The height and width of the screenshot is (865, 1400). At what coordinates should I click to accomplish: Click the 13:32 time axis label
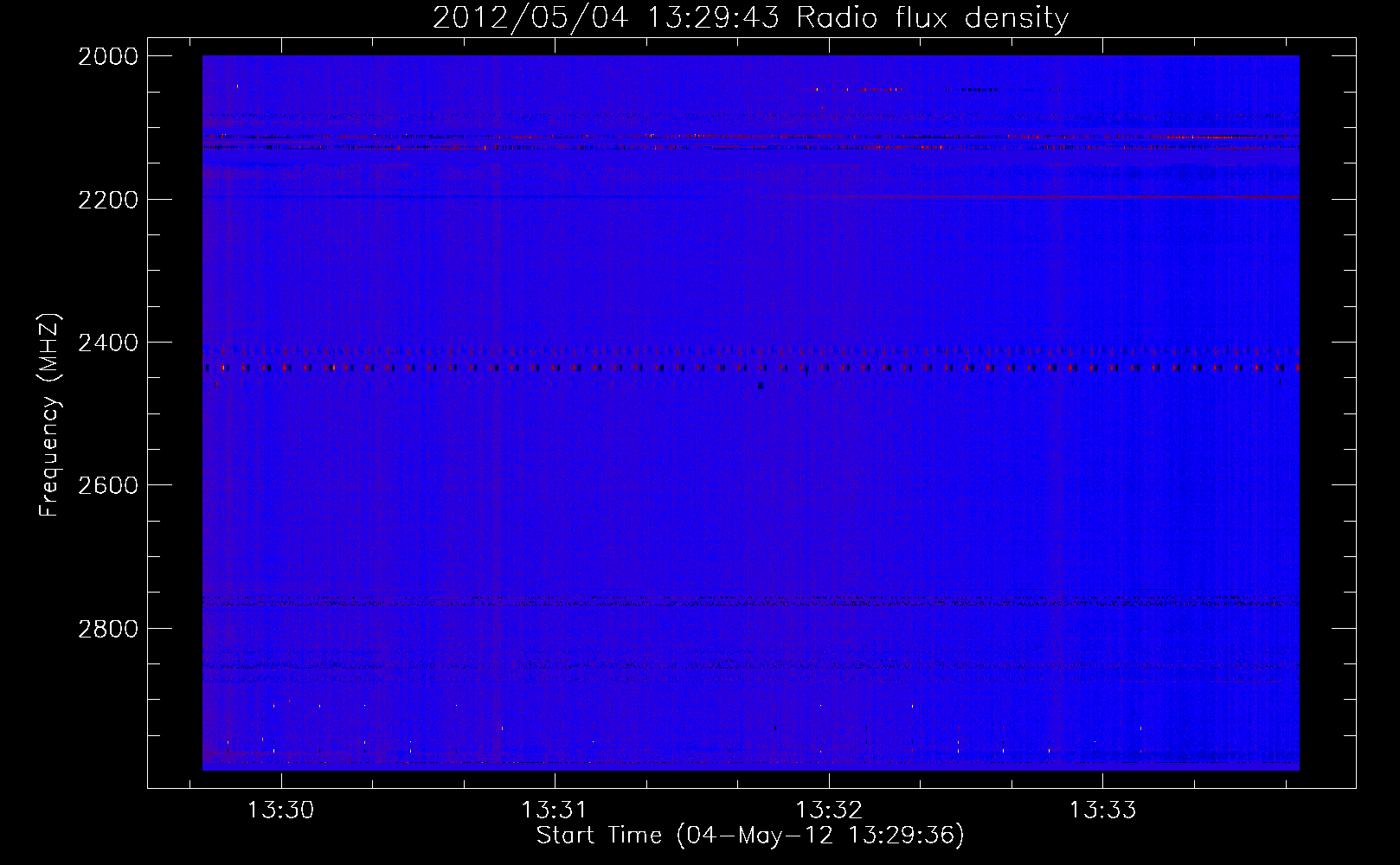tap(829, 811)
